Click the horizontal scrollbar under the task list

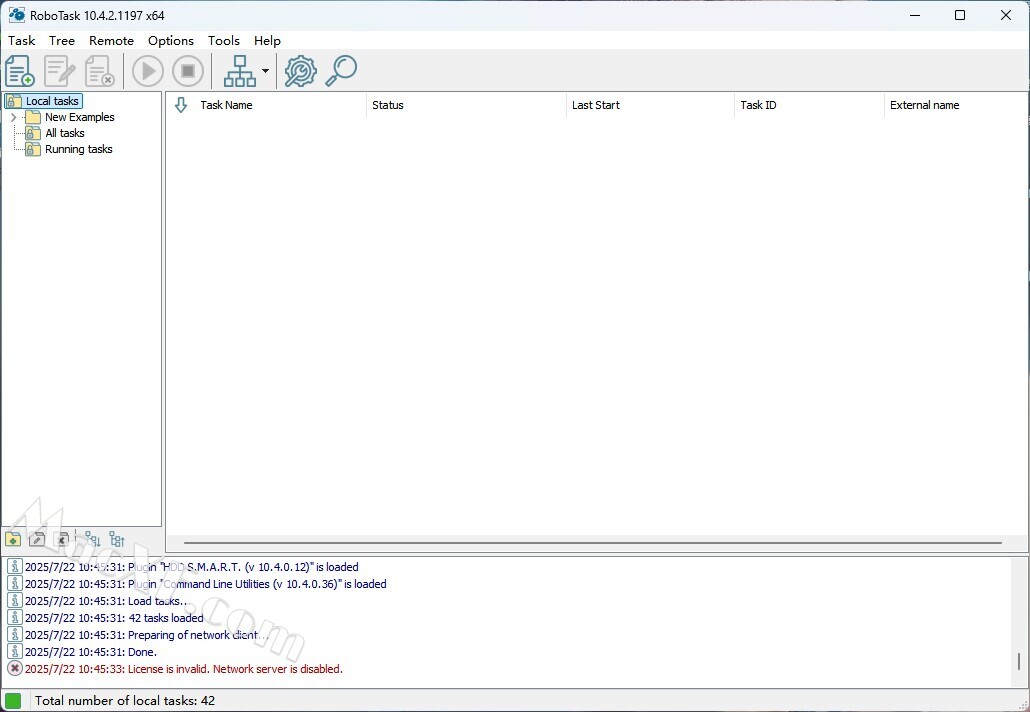[593, 543]
